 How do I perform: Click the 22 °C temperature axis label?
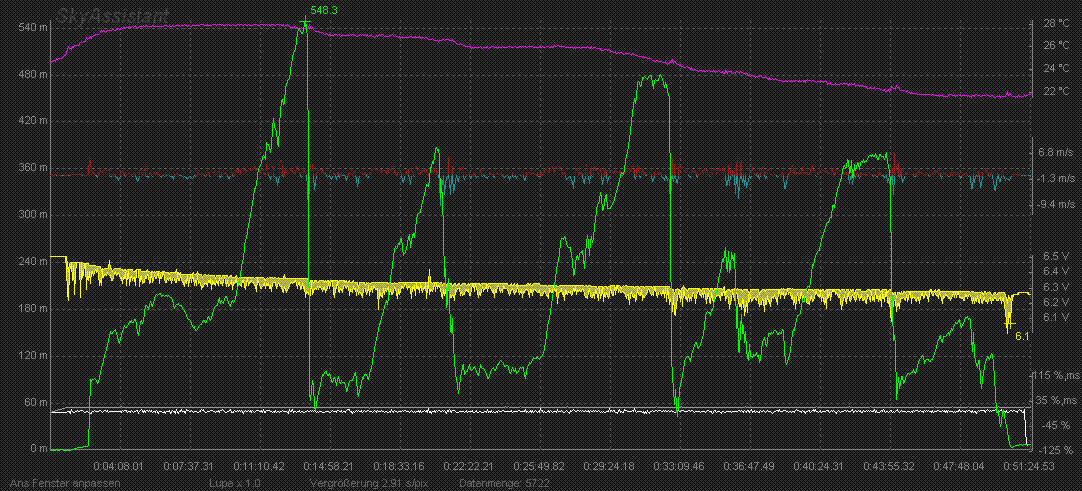1056,92
